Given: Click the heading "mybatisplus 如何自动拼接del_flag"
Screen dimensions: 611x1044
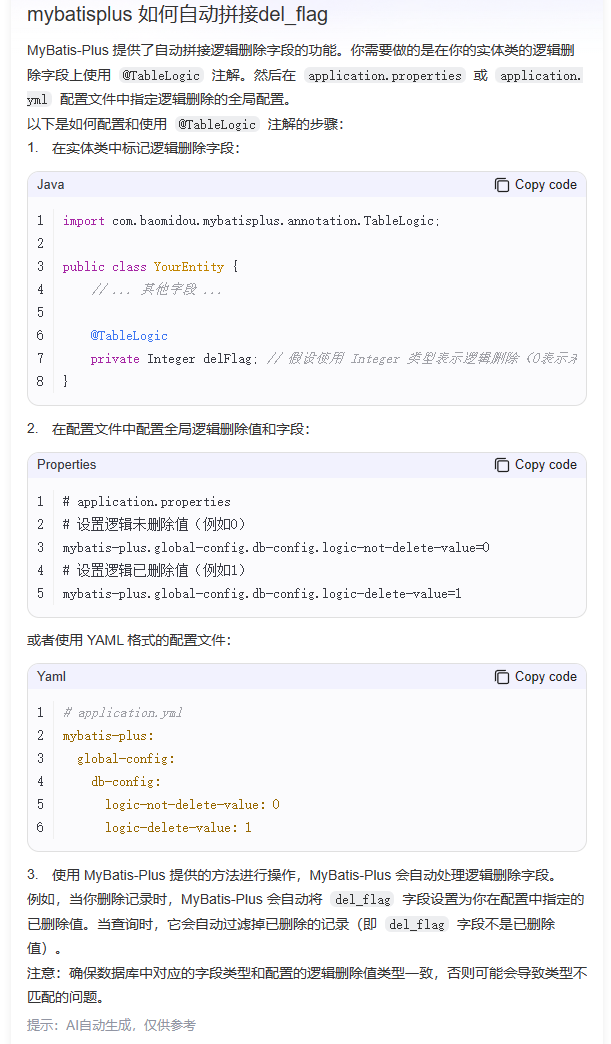Looking at the screenshot, I should pyautogui.click(x=177, y=15).
